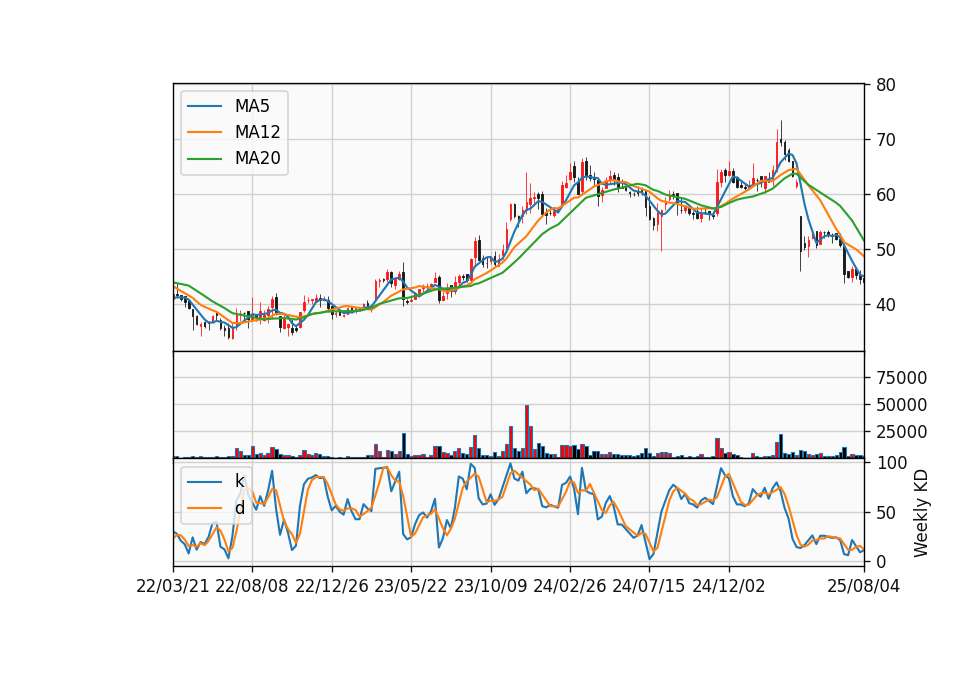Viewport: 960px width, 690px height.
Task: Click the 24/12/02 date tick label
Action: click(x=729, y=587)
